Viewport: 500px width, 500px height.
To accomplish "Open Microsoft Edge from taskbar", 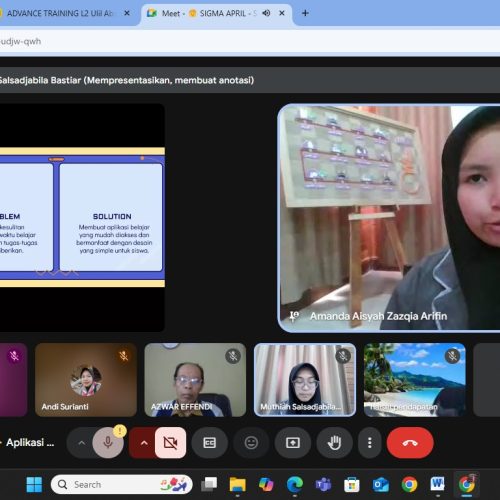I will [295, 484].
